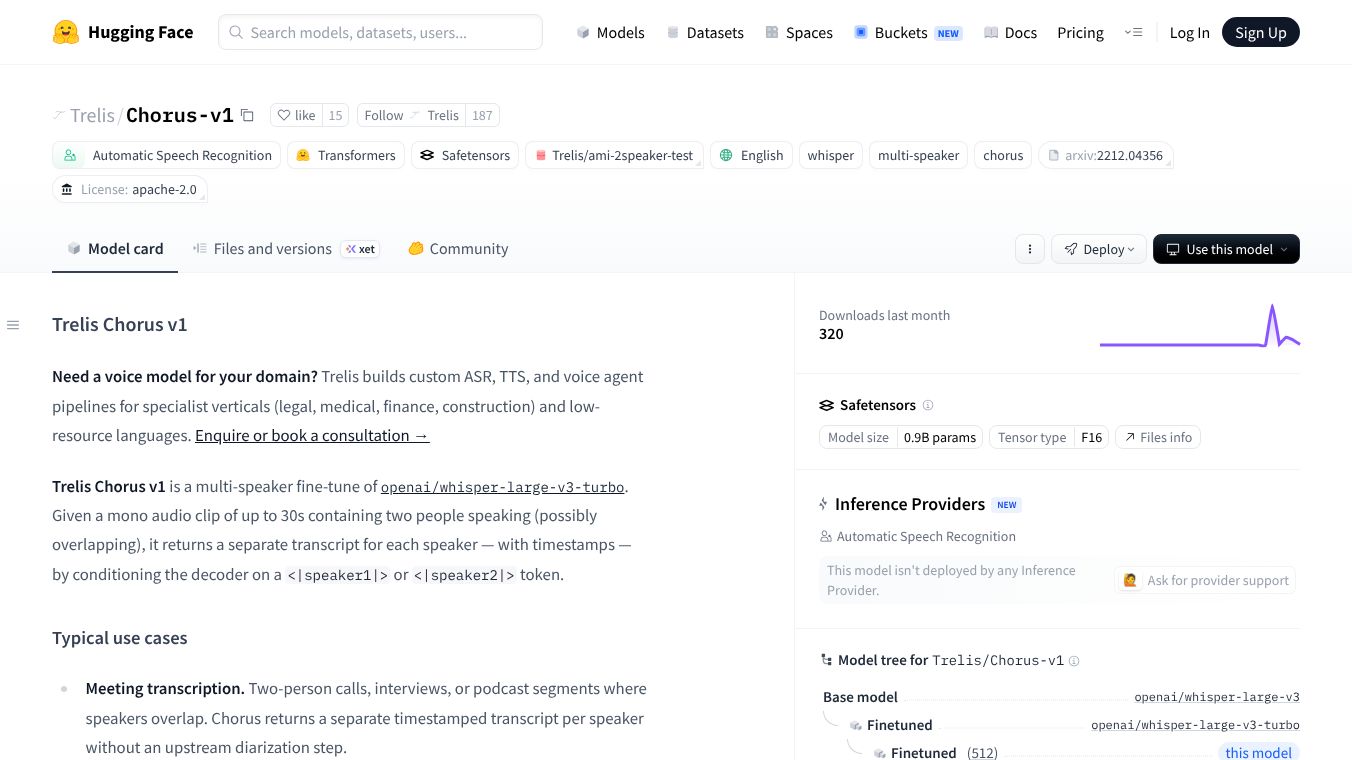Copy the Chorus-v1 model name
Viewport: 1352px width, 760px height.
point(247,115)
